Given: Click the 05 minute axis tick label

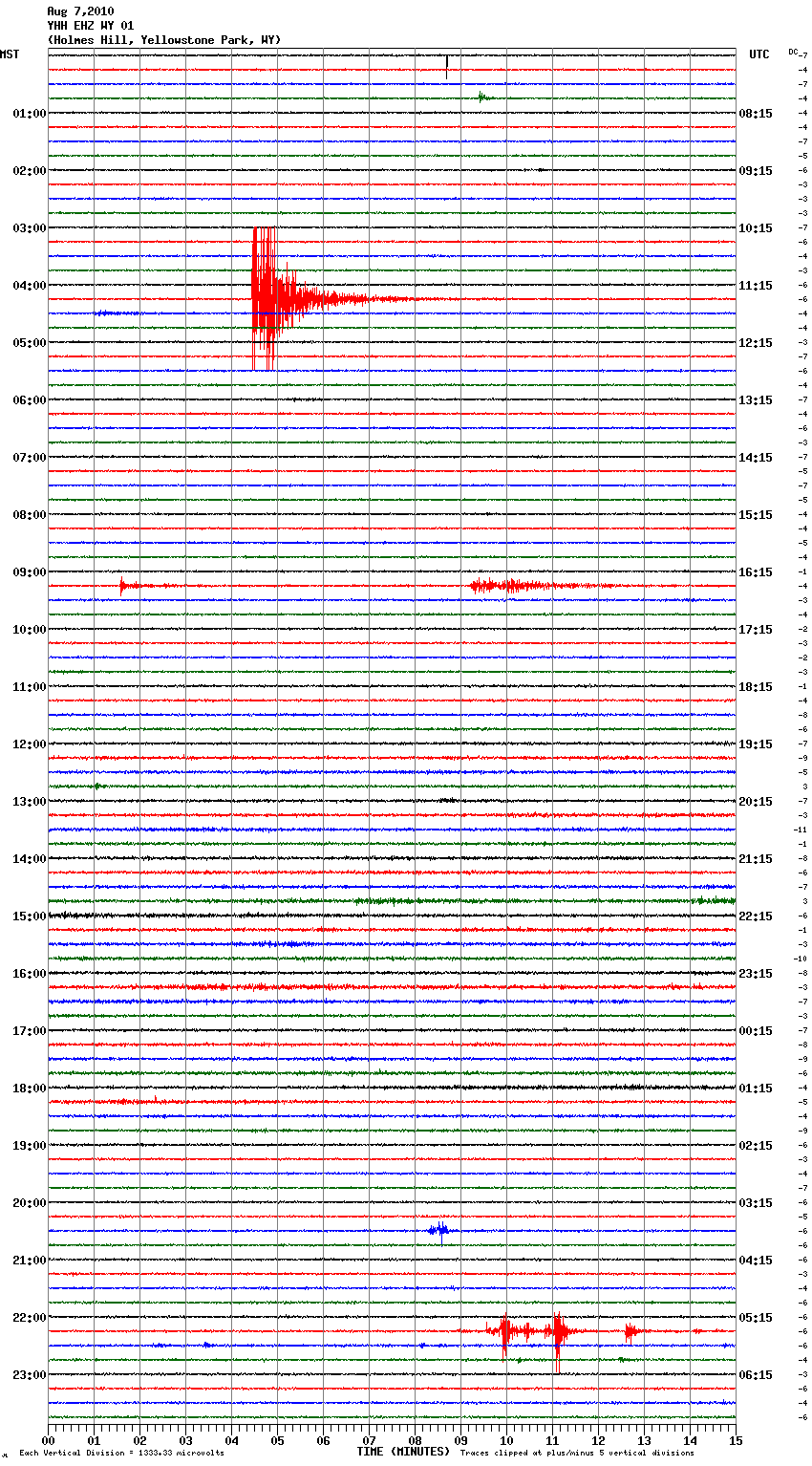Looking at the screenshot, I should [x=278, y=1440].
